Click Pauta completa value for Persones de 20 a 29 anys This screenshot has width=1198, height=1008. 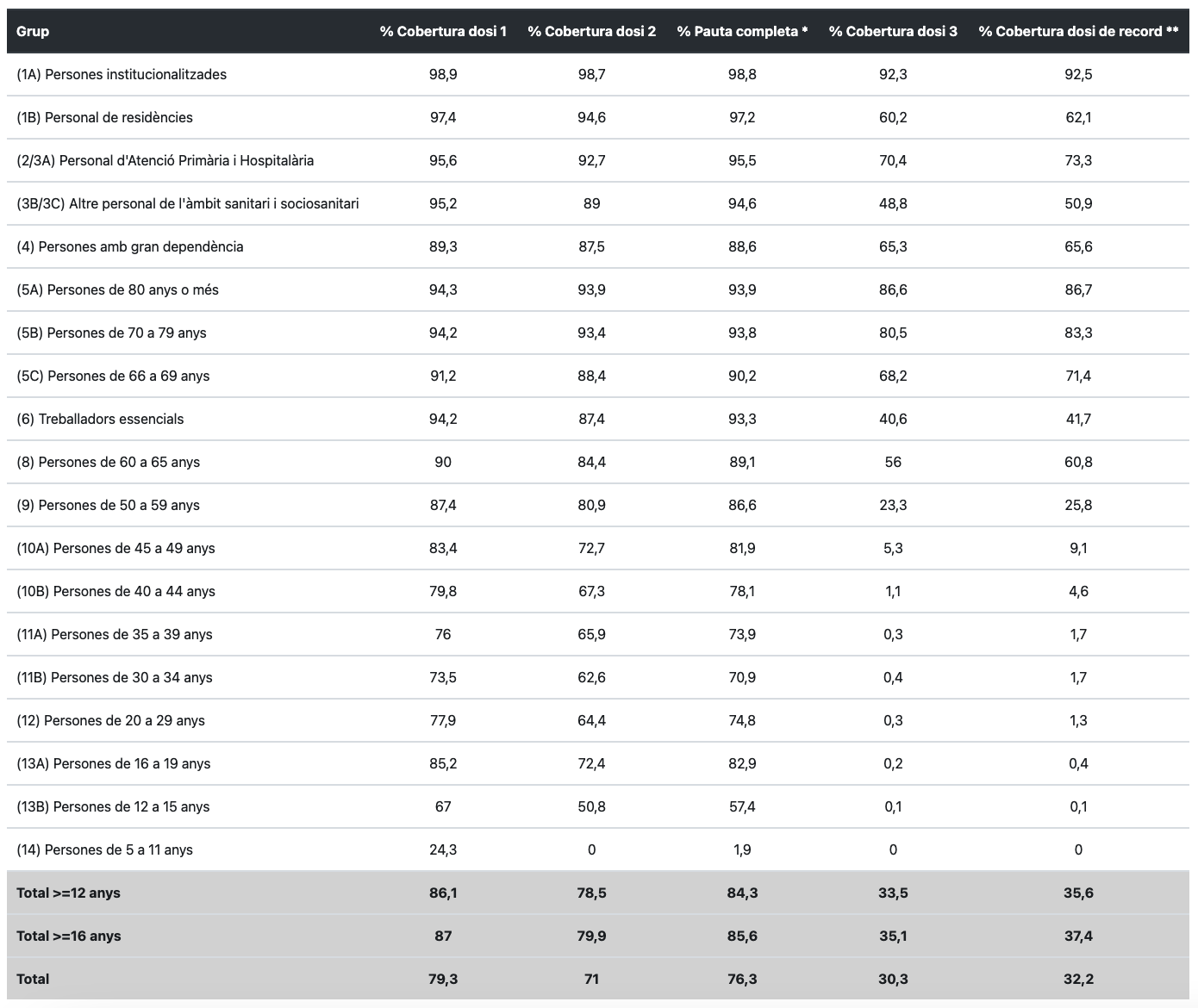[742, 720]
